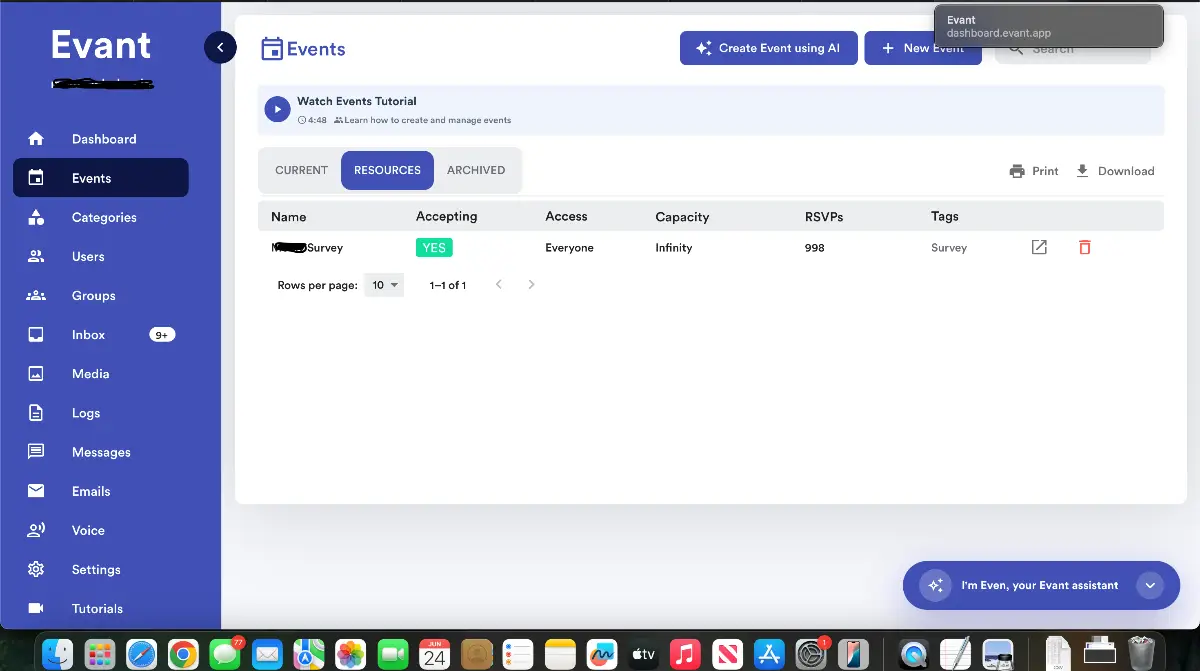Open the Dashboard home icon in sidebar

coord(36,139)
